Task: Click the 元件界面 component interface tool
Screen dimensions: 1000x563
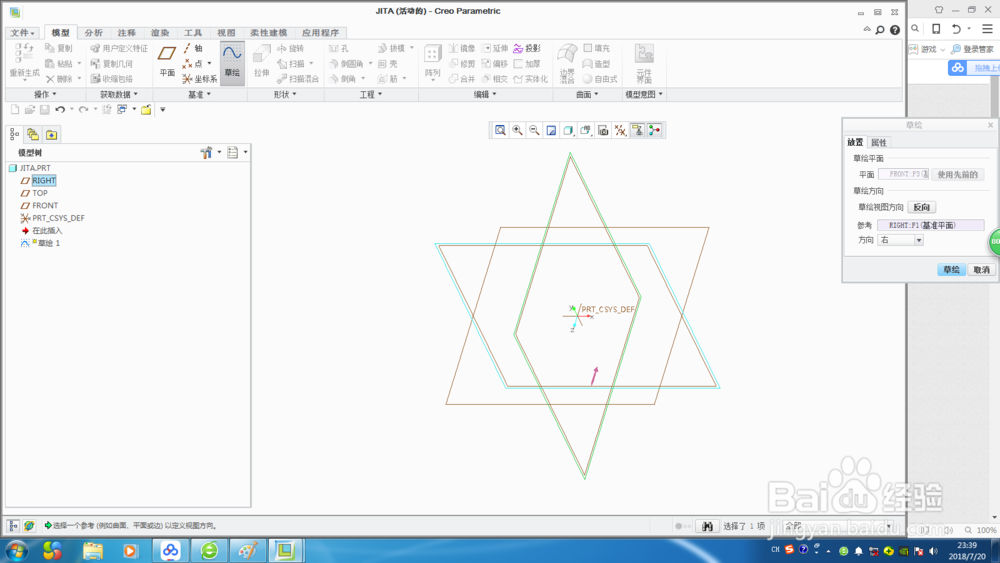Action: point(644,63)
